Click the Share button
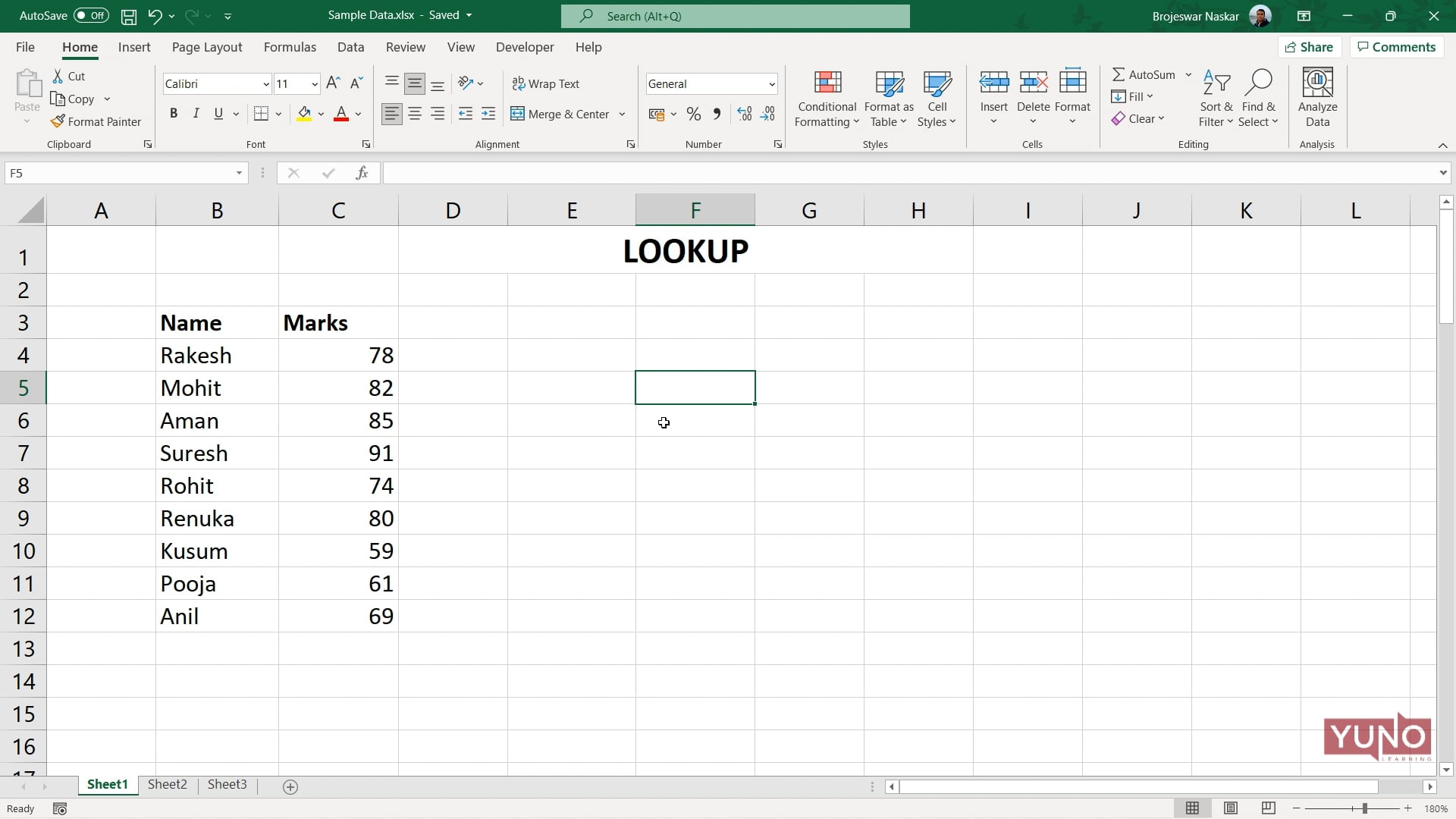 1310,47
